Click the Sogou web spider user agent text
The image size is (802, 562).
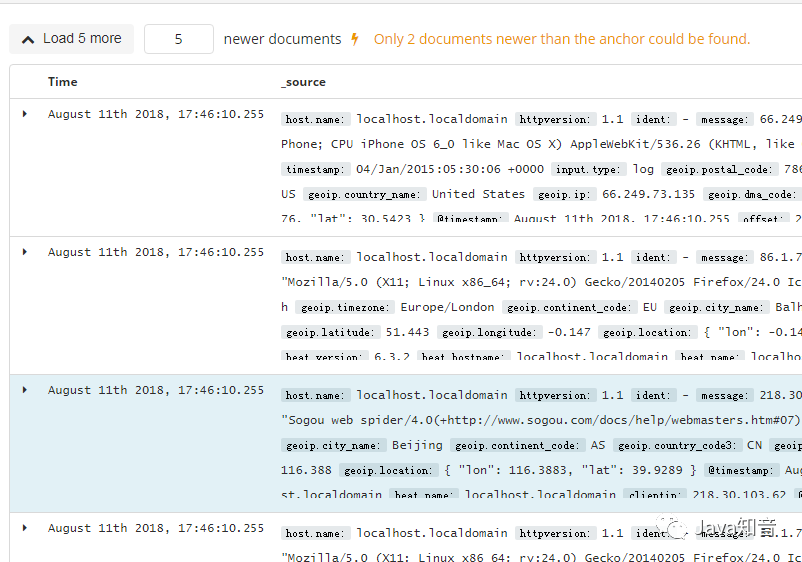tap(541, 420)
